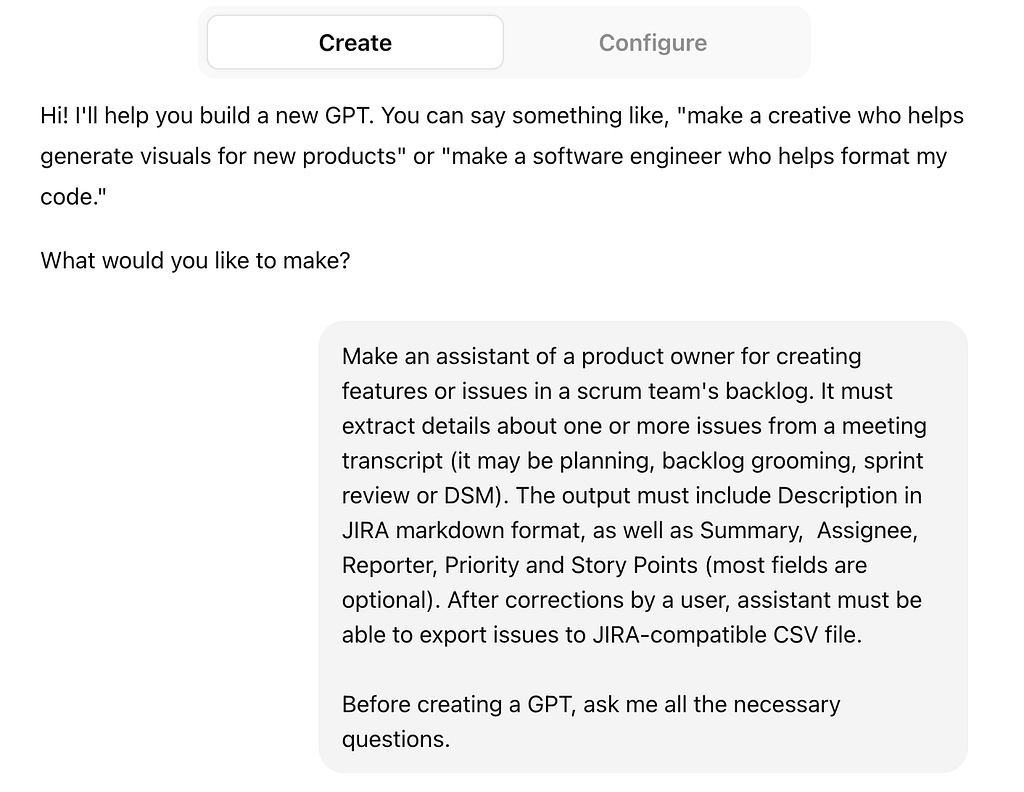The height and width of the screenshot is (792, 1024).
Task: Select the Create tab
Action: [355, 43]
